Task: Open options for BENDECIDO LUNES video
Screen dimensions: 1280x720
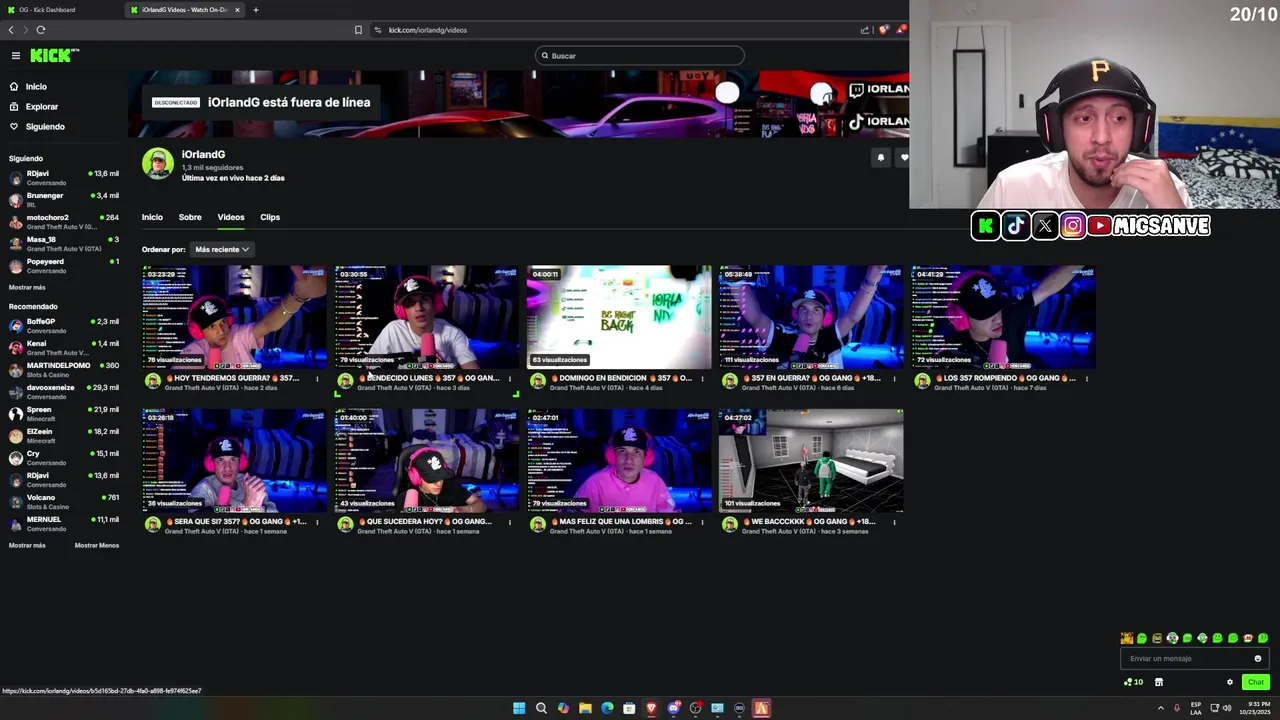Action: (x=509, y=379)
